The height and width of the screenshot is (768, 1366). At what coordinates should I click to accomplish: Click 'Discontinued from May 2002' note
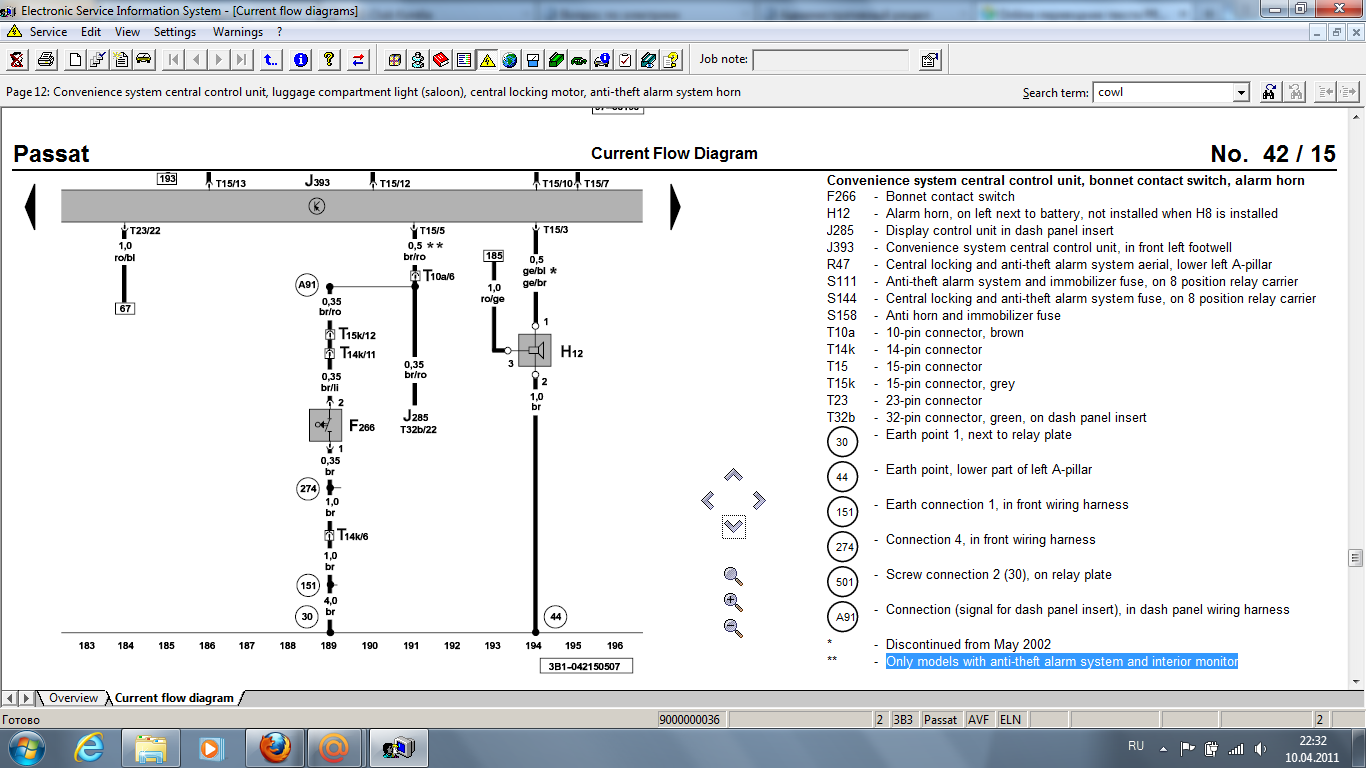pyautogui.click(x=968, y=644)
